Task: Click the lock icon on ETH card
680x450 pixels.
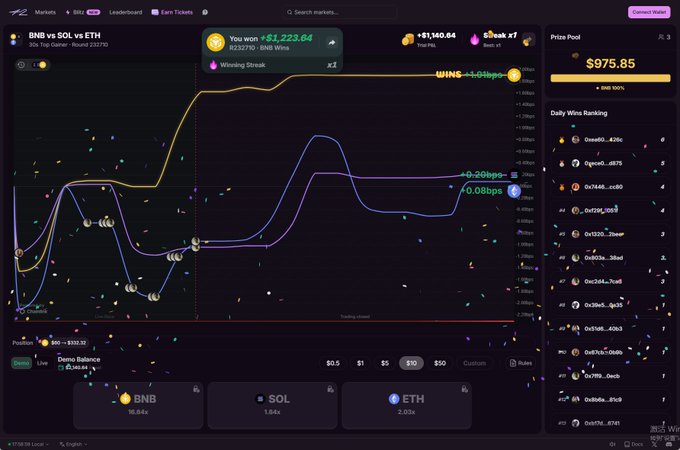Action: tap(464, 389)
